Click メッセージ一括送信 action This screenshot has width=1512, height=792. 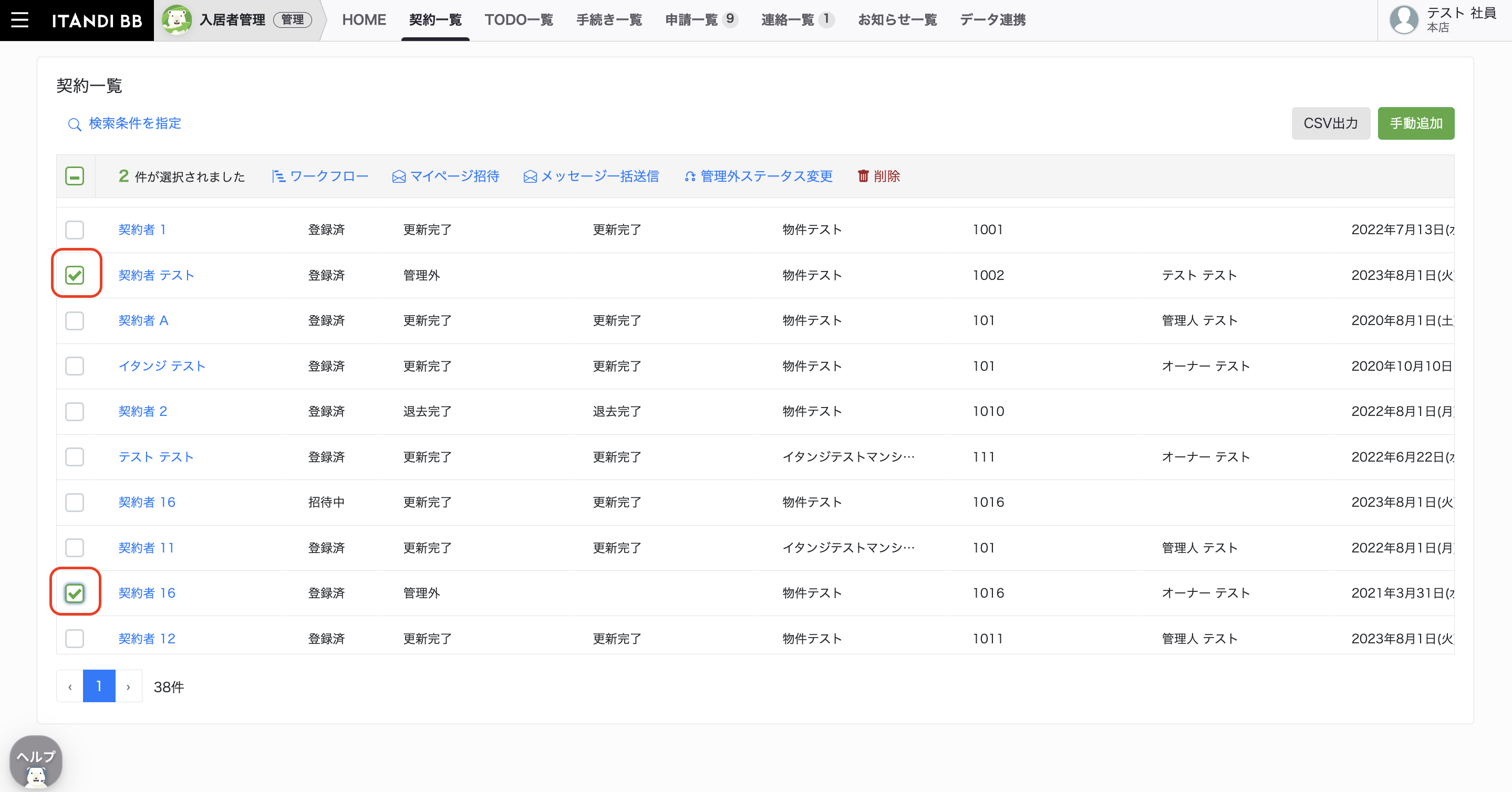[591, 176]
